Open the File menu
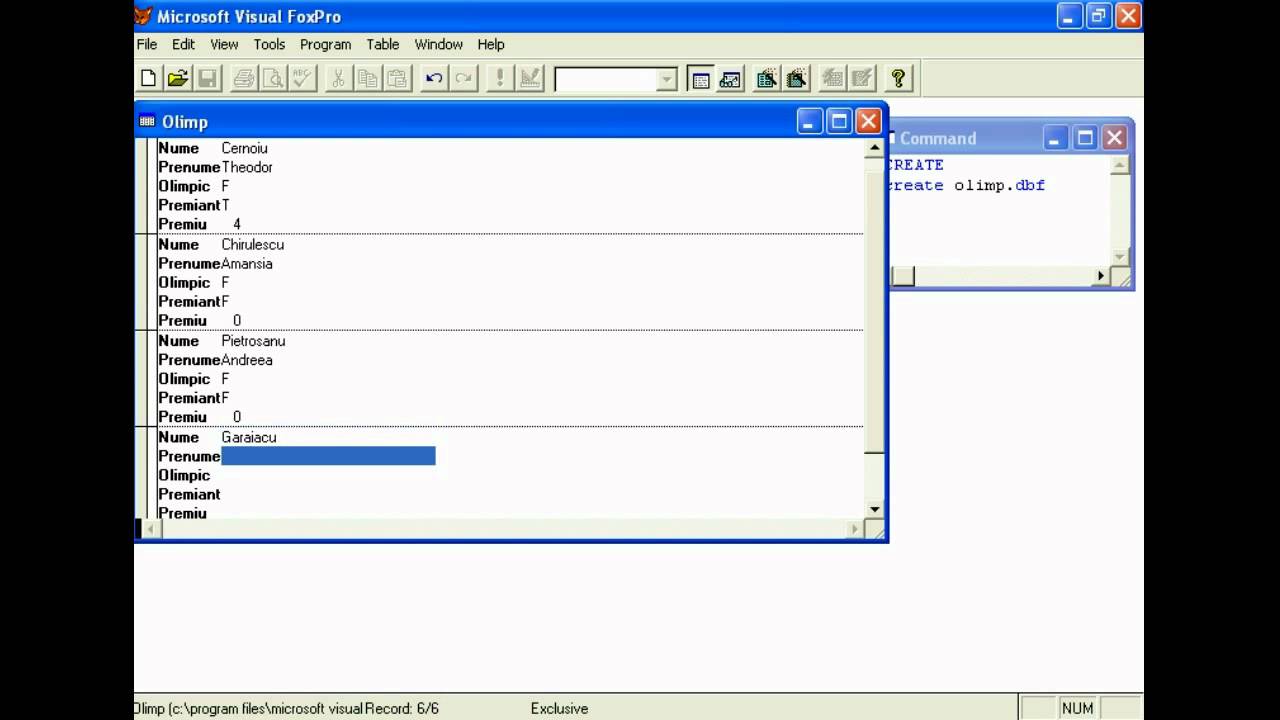 147,44
